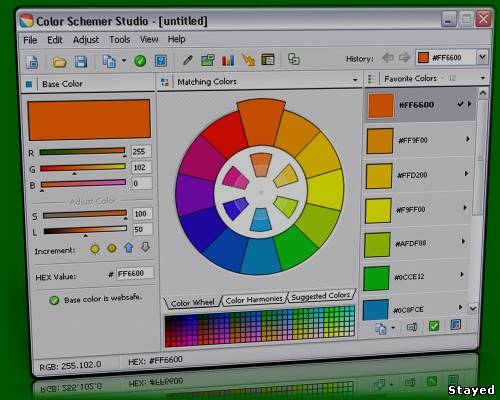Click the New document toolbar icon
500x400 pixels.
tap(32, 62)
